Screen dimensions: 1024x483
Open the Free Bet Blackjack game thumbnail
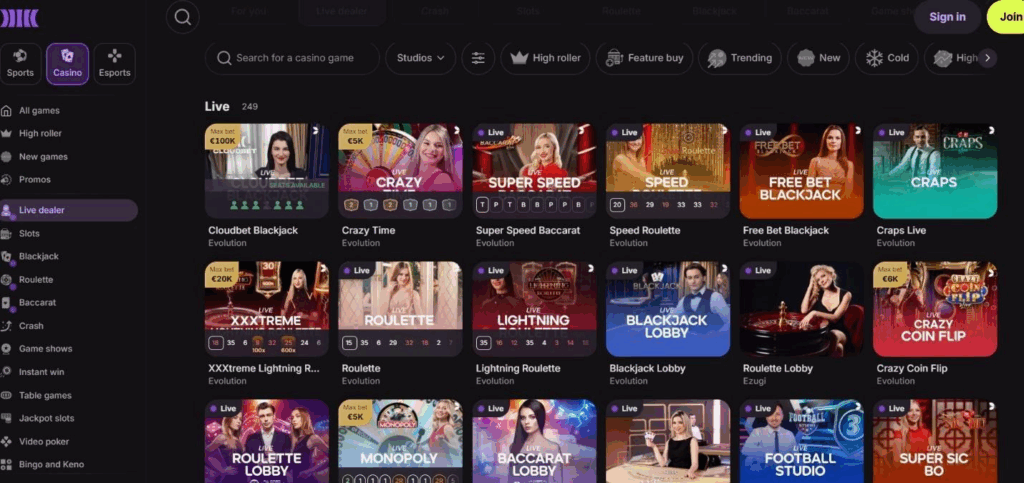[x=801, y=170]
